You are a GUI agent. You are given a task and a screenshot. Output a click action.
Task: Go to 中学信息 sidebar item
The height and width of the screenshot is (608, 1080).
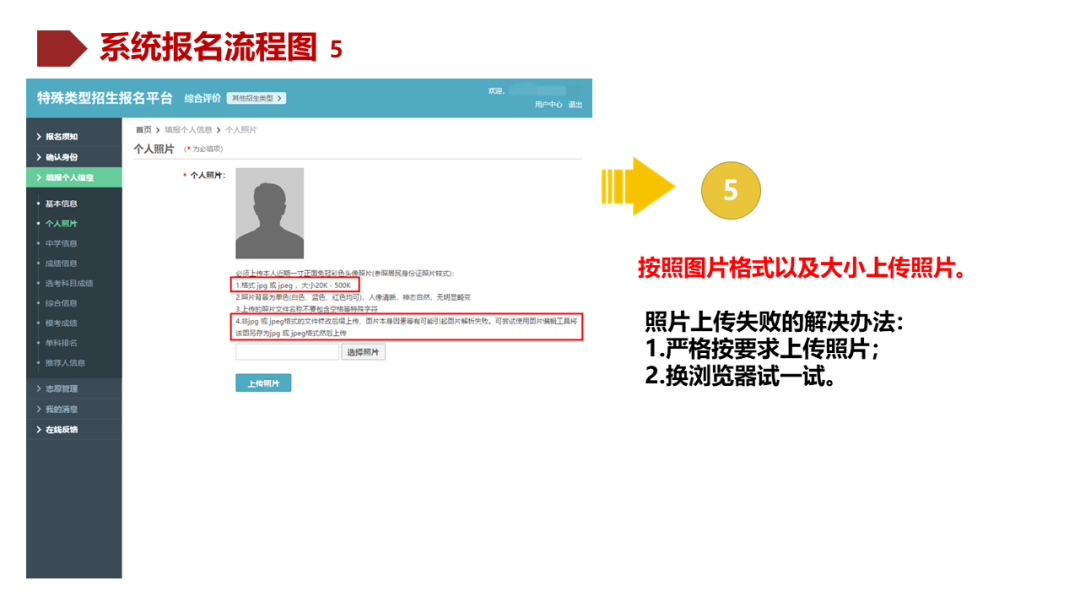(x=61, y=244)
